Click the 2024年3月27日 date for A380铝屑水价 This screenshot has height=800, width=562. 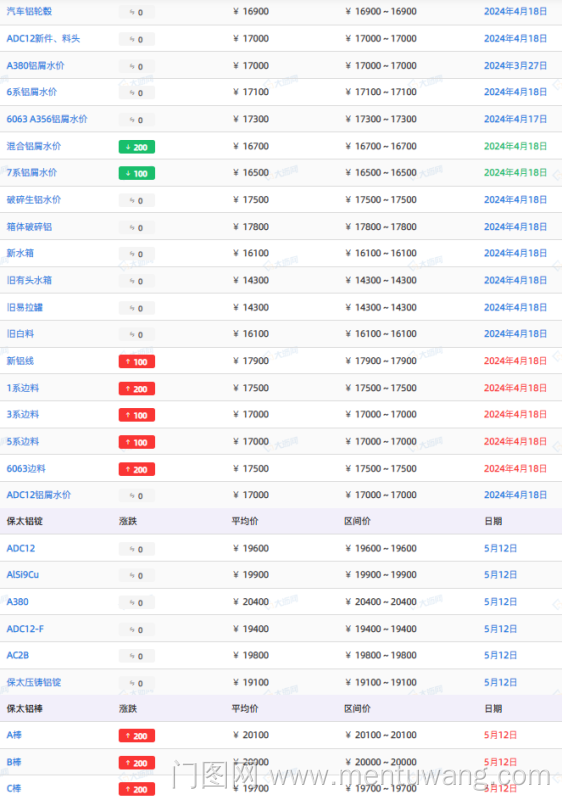[515, 65]
